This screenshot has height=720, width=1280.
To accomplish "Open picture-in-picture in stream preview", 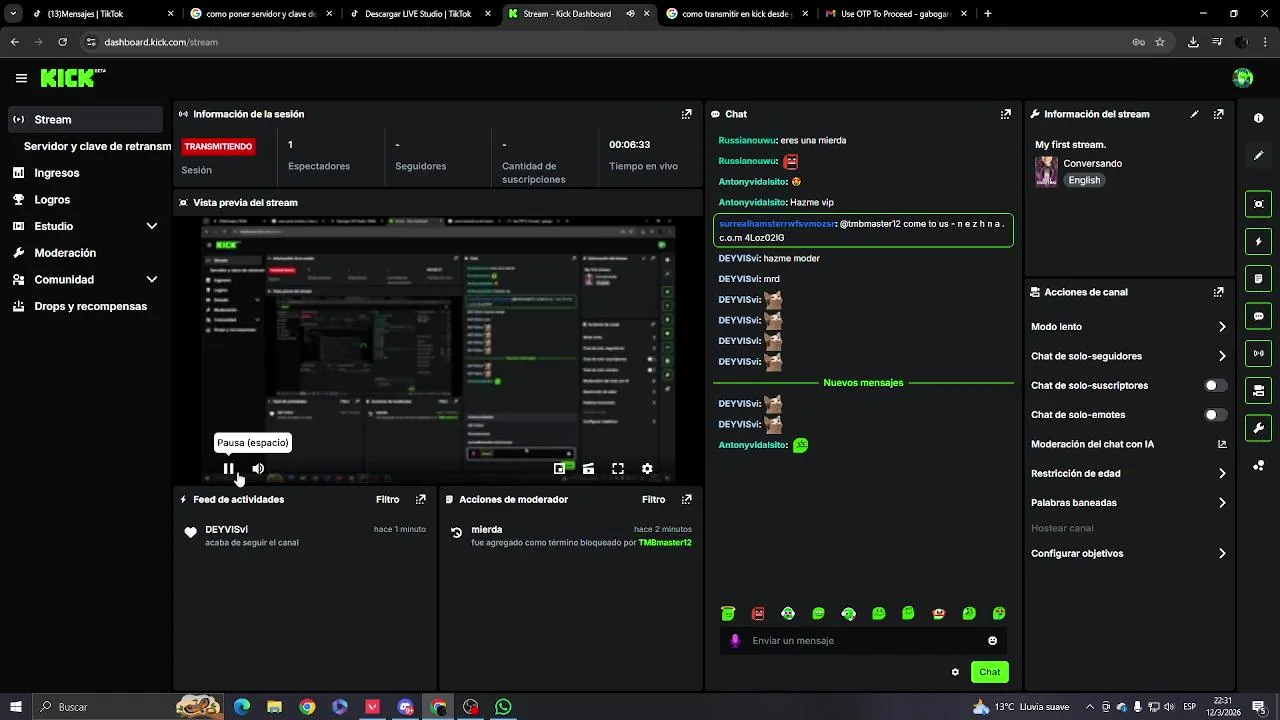I will tap(560, 468).
